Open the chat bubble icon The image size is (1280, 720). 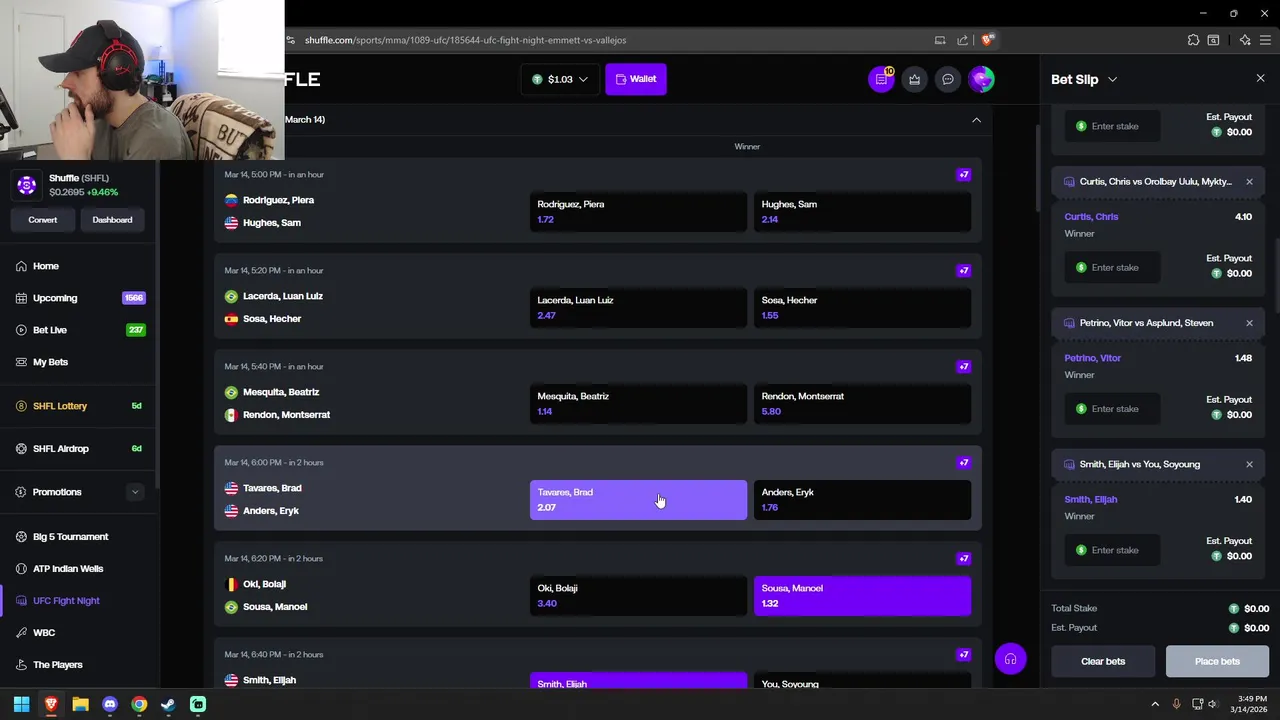coord(948,79)
